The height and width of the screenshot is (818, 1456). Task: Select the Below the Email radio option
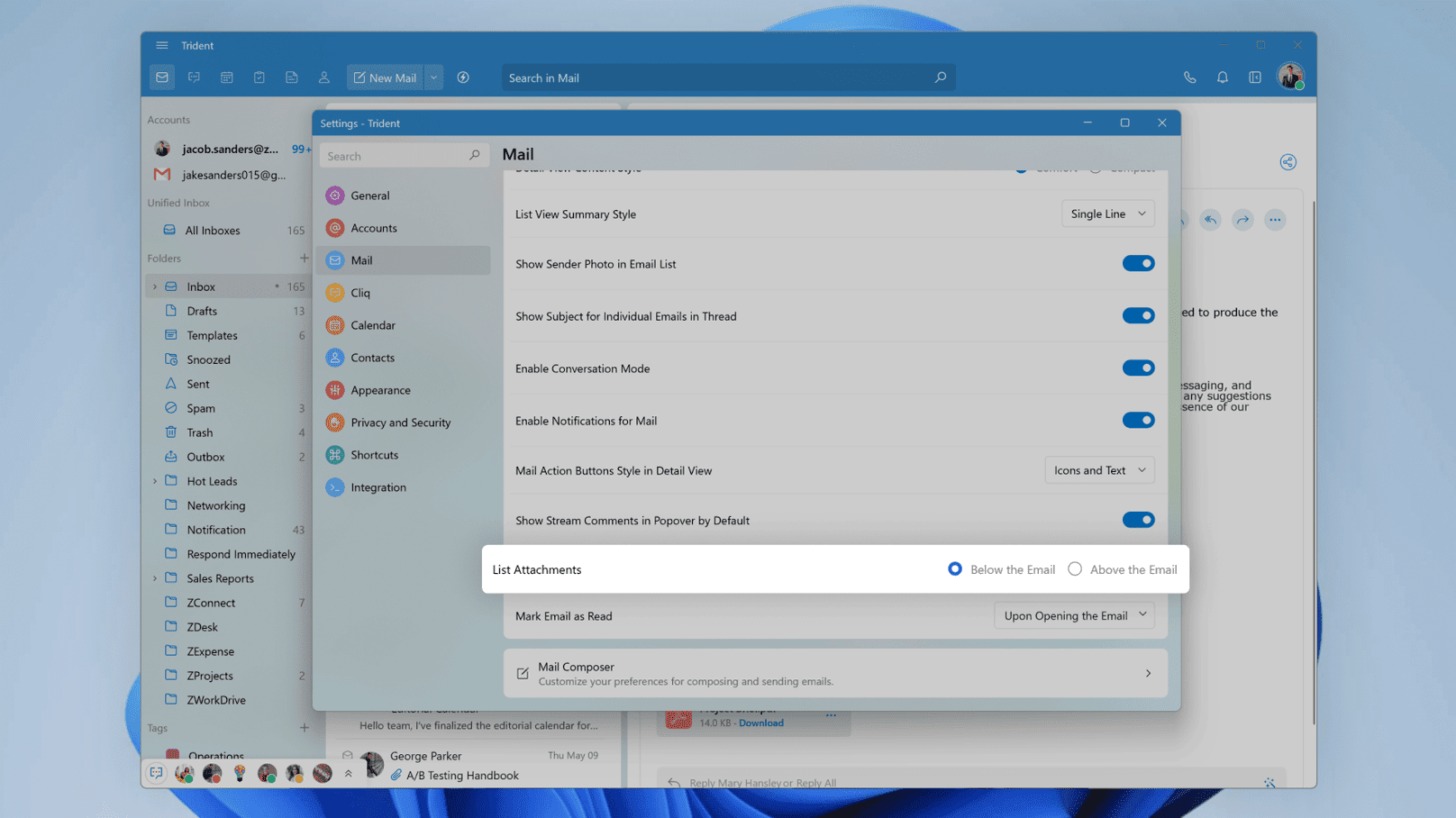coord(955,569)
